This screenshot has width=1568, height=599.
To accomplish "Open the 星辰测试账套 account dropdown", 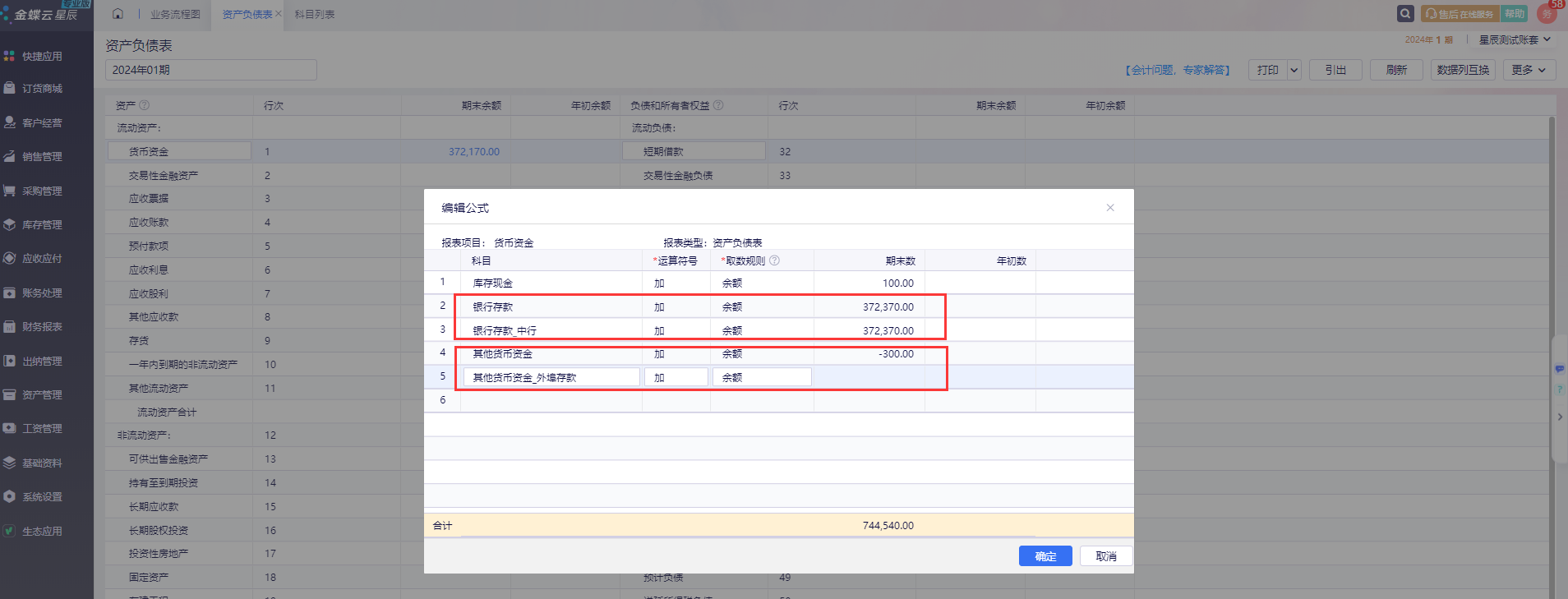I will click(x=1515, y=39).
